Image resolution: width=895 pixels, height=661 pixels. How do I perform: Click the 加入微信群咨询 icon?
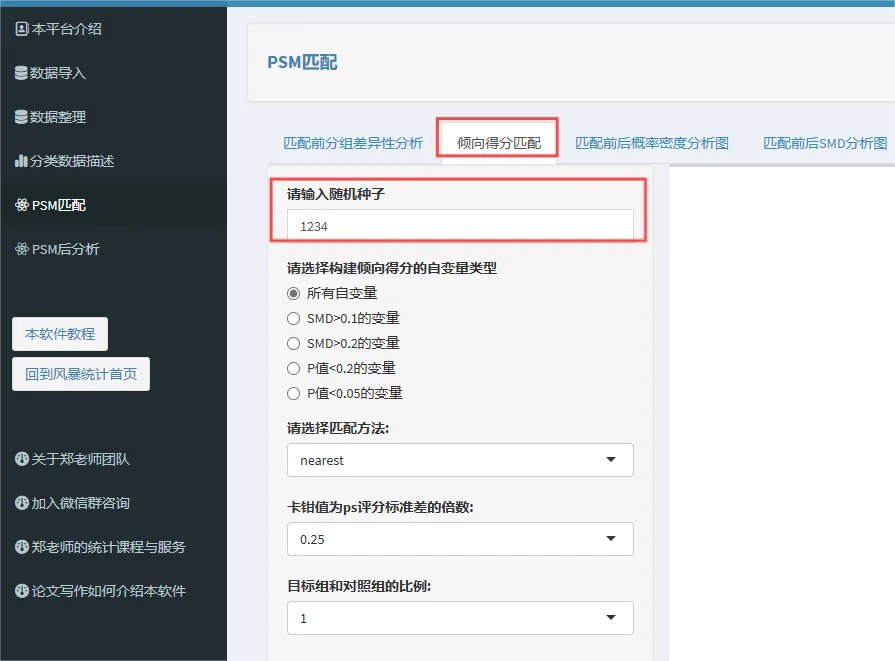click(22, 503)
